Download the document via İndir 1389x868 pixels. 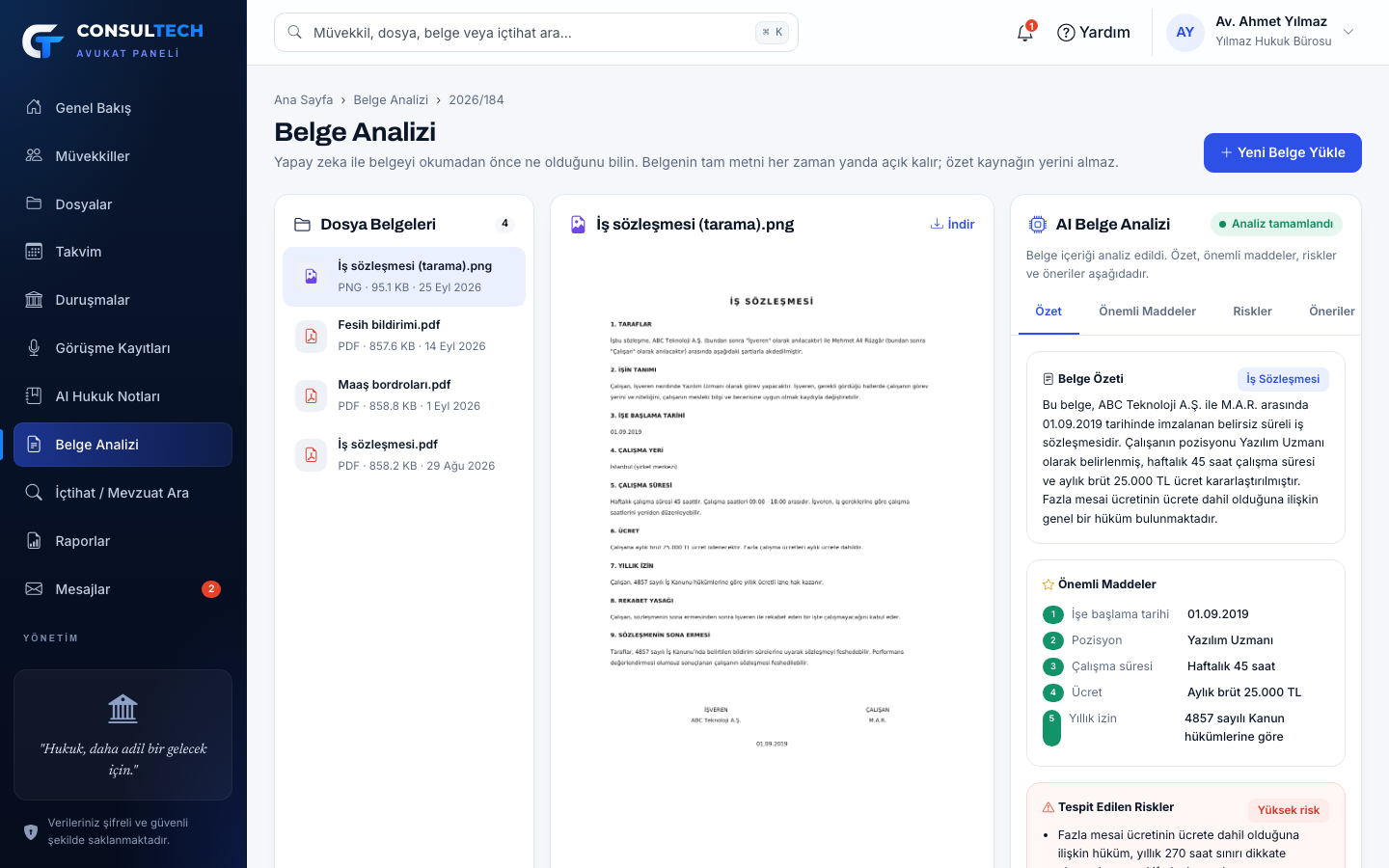[952, 225]
